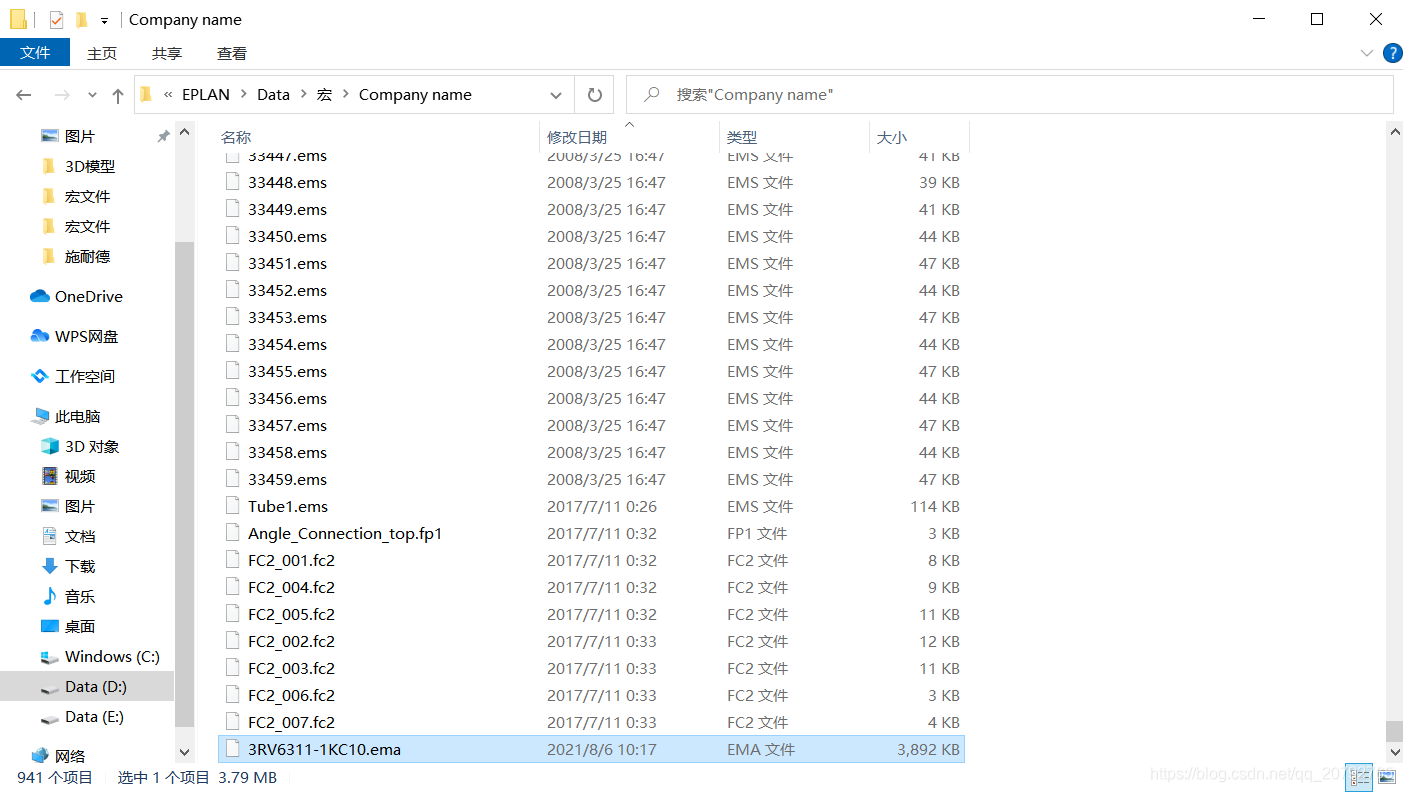Select the file Tube1.ems
Image resolution: width=1403 pixels, height=792 pixels.
[288, 506]
